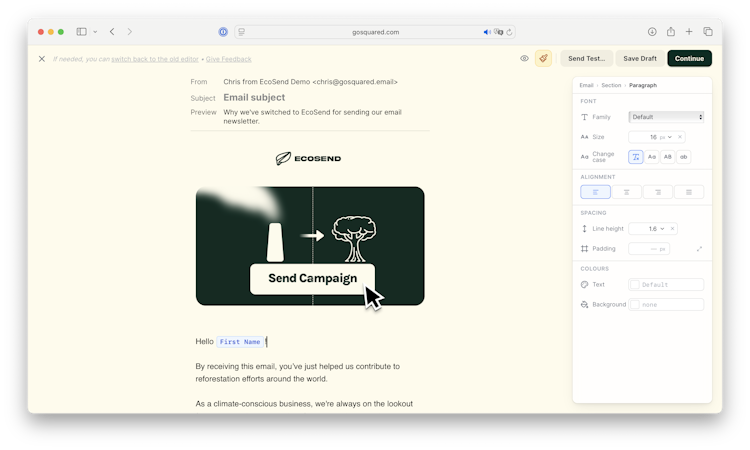Screen dimensions: 750x450
Task: Click the From sender address line
Action: coord(310,82)
